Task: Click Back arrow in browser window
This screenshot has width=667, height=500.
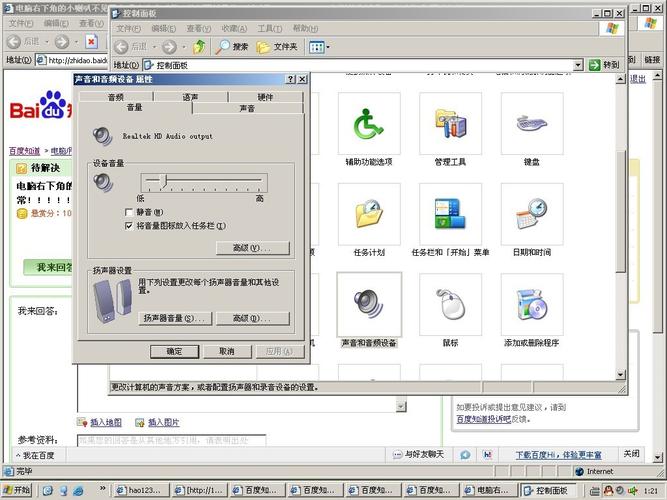Action: [x=14, y=42]
